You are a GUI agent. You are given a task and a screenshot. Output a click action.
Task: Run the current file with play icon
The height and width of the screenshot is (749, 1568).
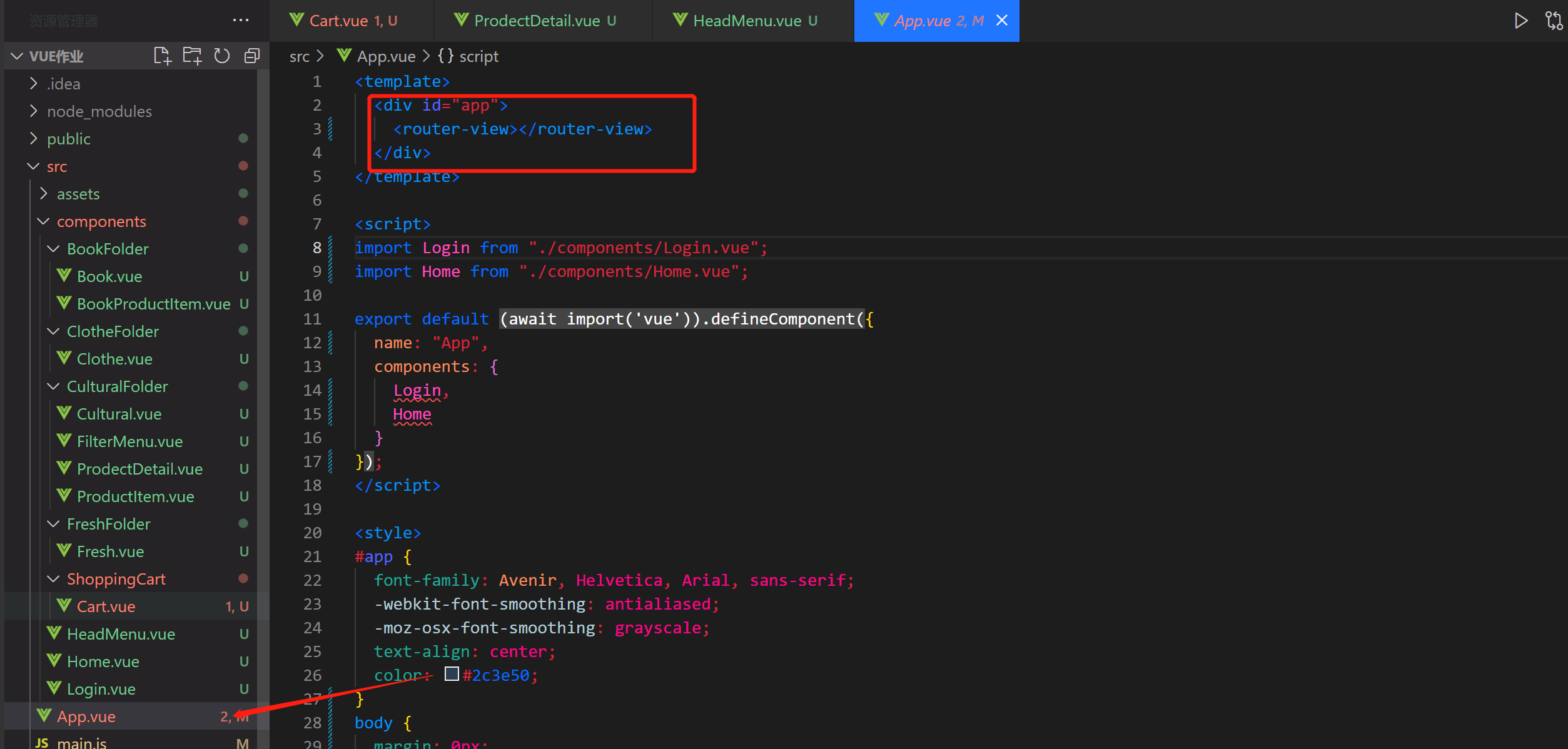point(1521,21)
